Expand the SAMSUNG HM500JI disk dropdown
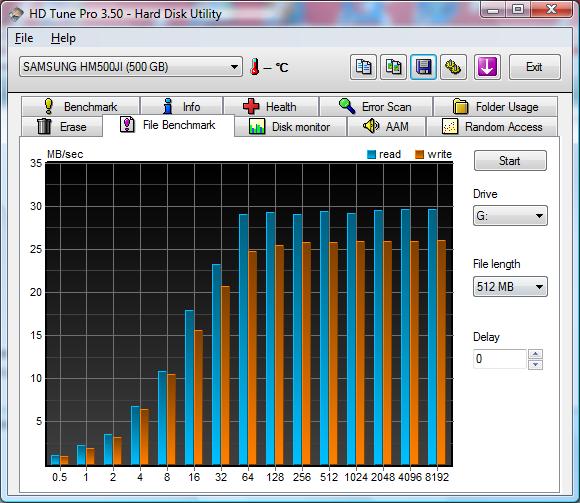The height and width of the screenshot is (503, 580). coord(131,67)
